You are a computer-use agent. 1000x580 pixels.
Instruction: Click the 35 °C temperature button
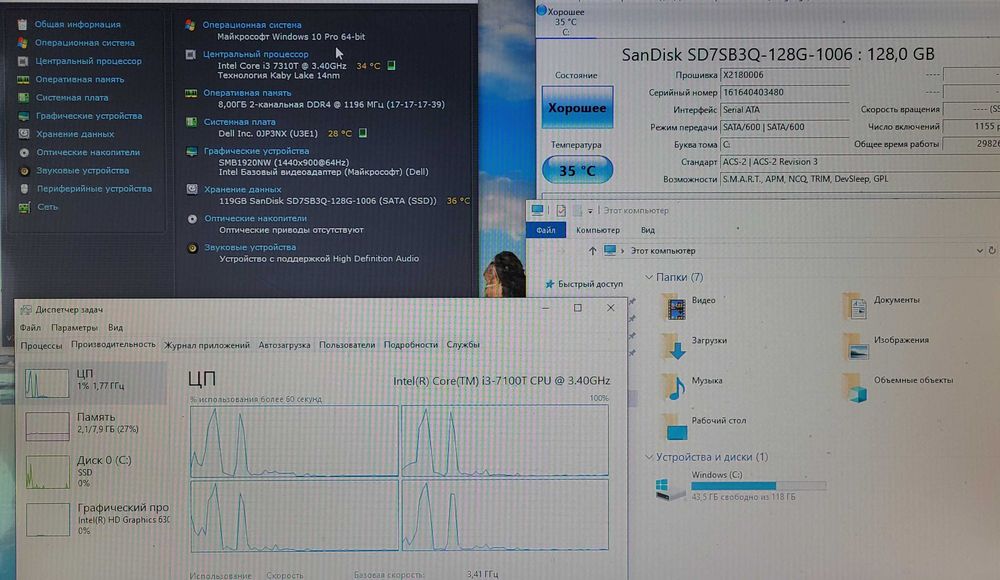click(577, 170)
